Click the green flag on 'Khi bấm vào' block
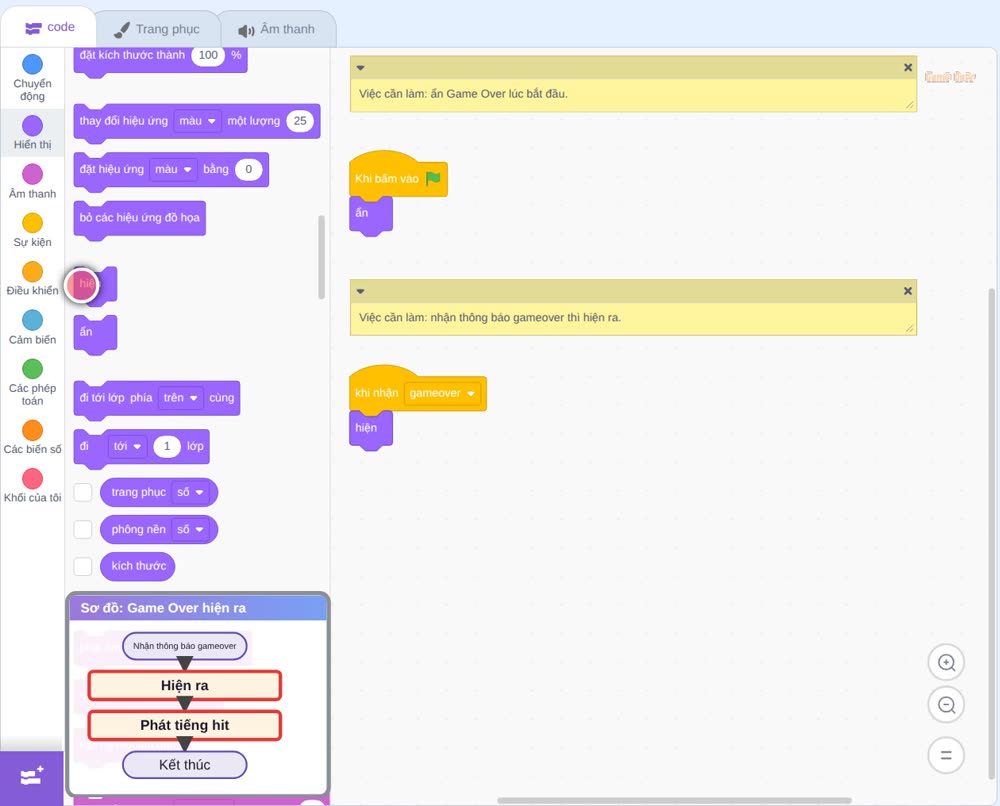Image resolution: width=1000 pixels, height=806 pixels. pyautogui.click(x=433, y=179)
